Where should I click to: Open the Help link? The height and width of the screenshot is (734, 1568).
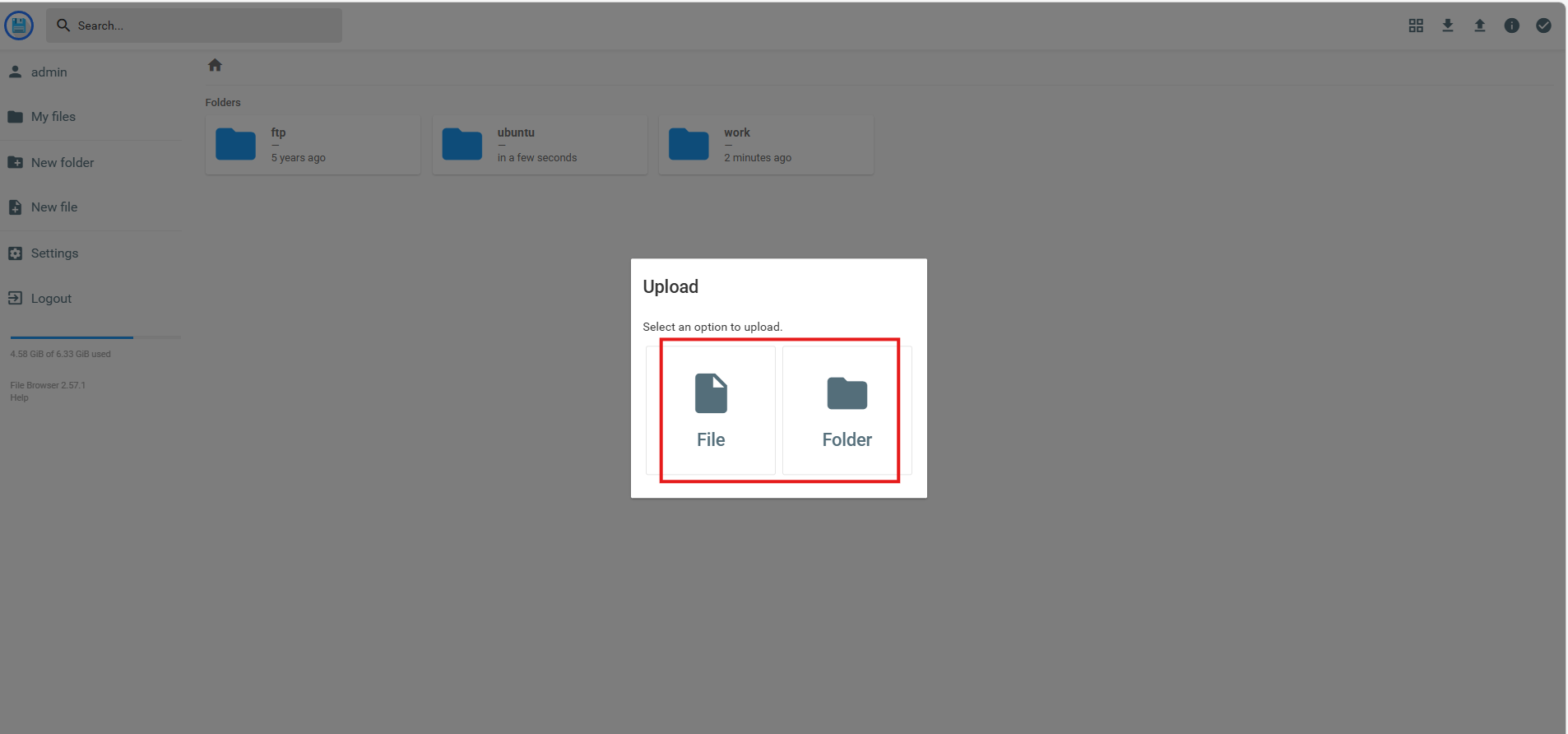(x=19, y=398)
